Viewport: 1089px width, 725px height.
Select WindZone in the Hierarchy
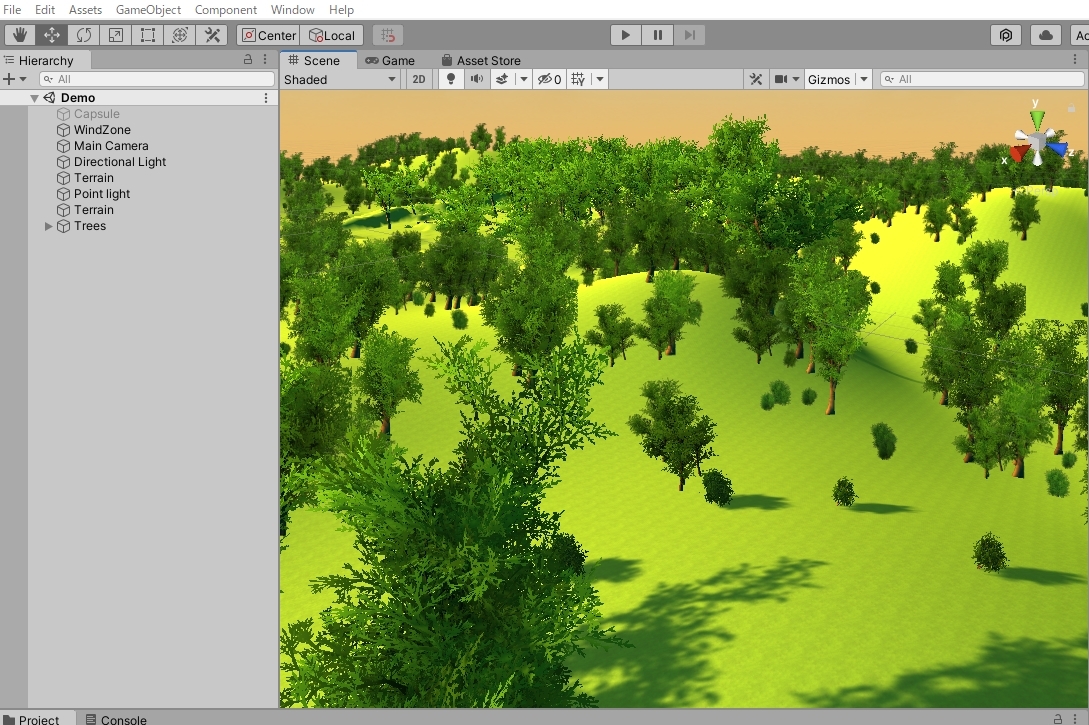point(102,130)
